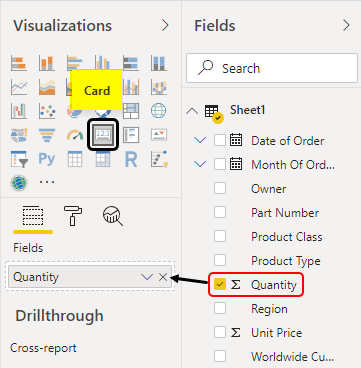The width and height of the screenshot is (361, 368).
Task: Pick the Line and clustered column chart
Action: point(131,87)
